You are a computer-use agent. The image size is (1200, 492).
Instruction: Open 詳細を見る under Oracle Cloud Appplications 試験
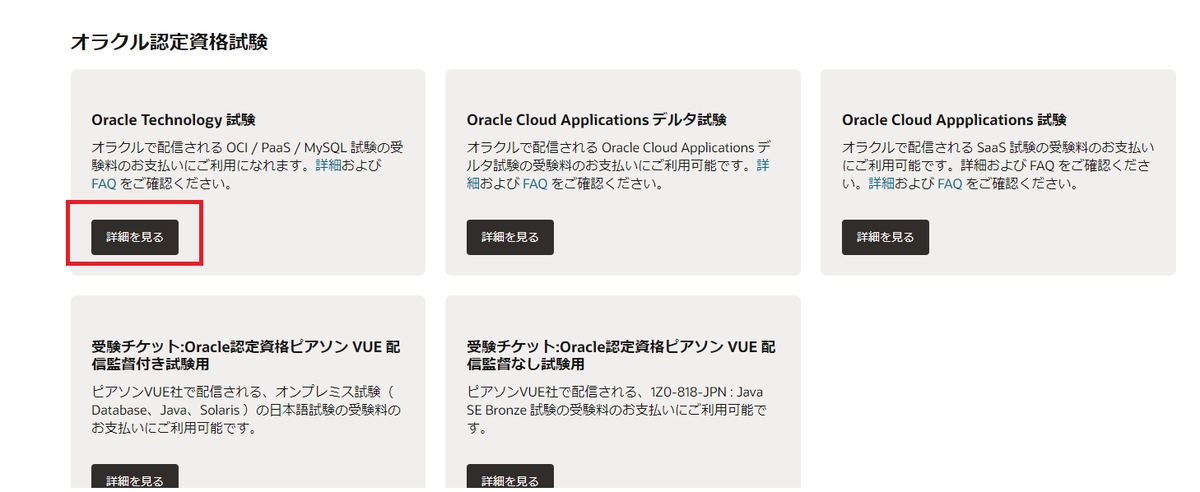(x=885, y=237)
